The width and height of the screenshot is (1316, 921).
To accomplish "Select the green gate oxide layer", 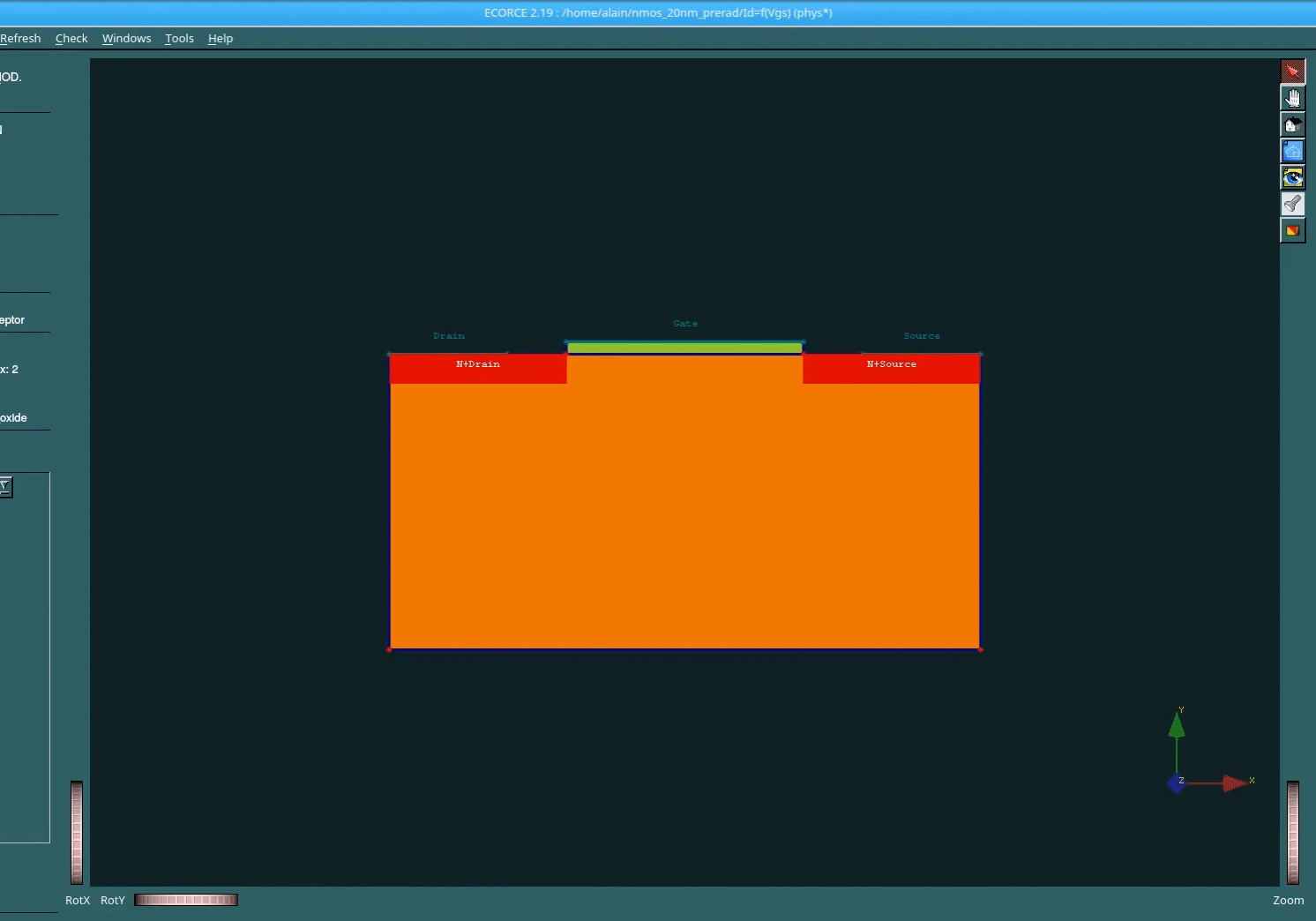I will click(x=684, y=348).
